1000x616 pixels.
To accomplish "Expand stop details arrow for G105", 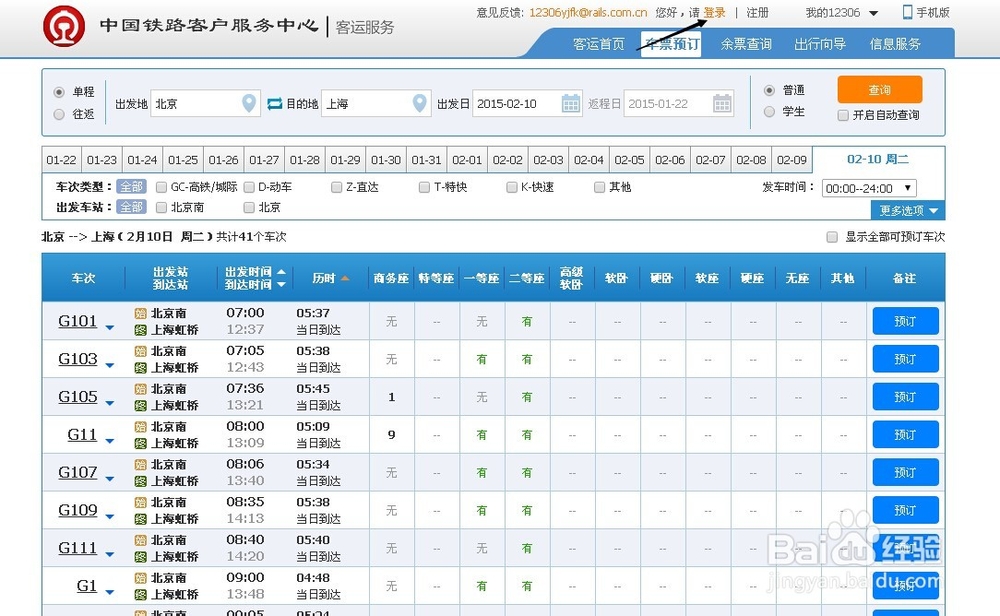I will (x=110, y=403).
